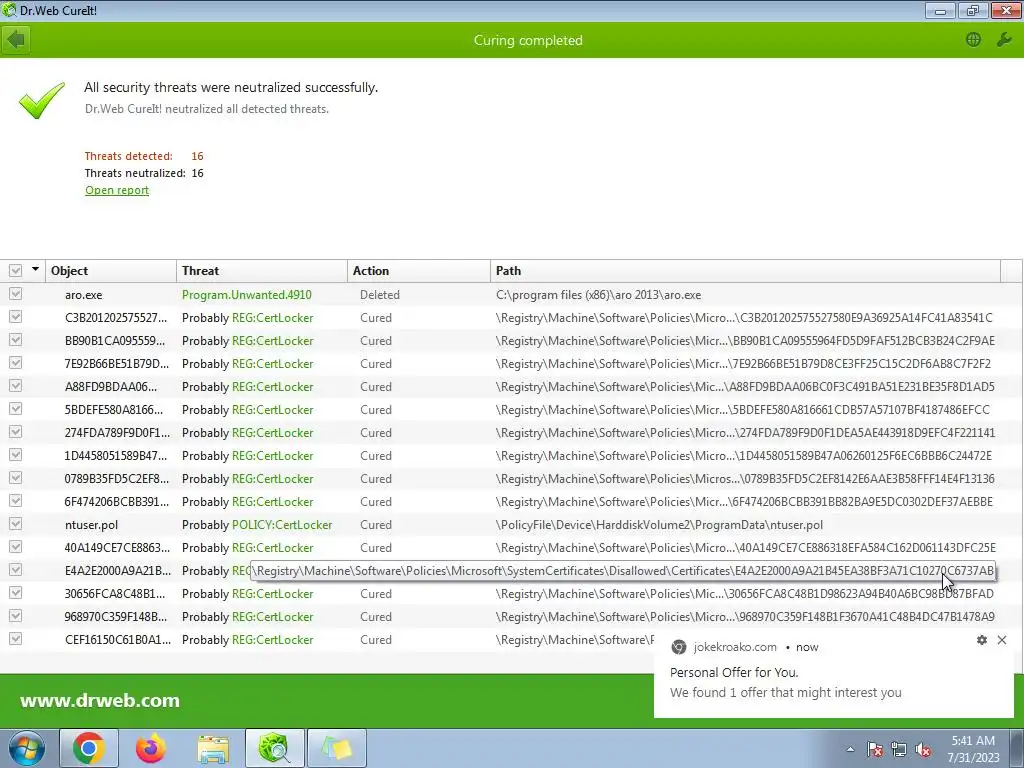Toggle the checkbox for 7E92B66BE51B79D row
Screen dimensions: 1024x768
click(x=16, y=362)
